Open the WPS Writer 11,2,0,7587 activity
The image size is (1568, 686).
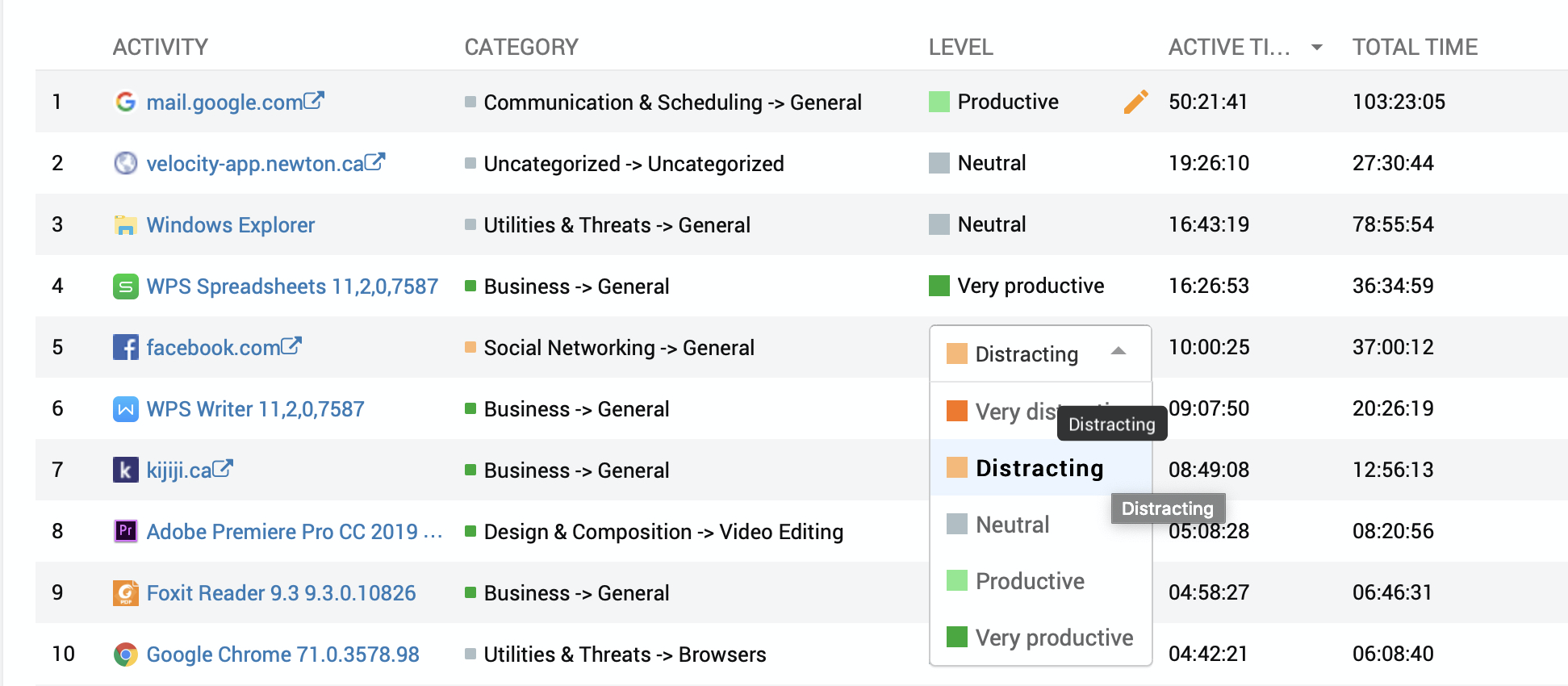[255, 409]
